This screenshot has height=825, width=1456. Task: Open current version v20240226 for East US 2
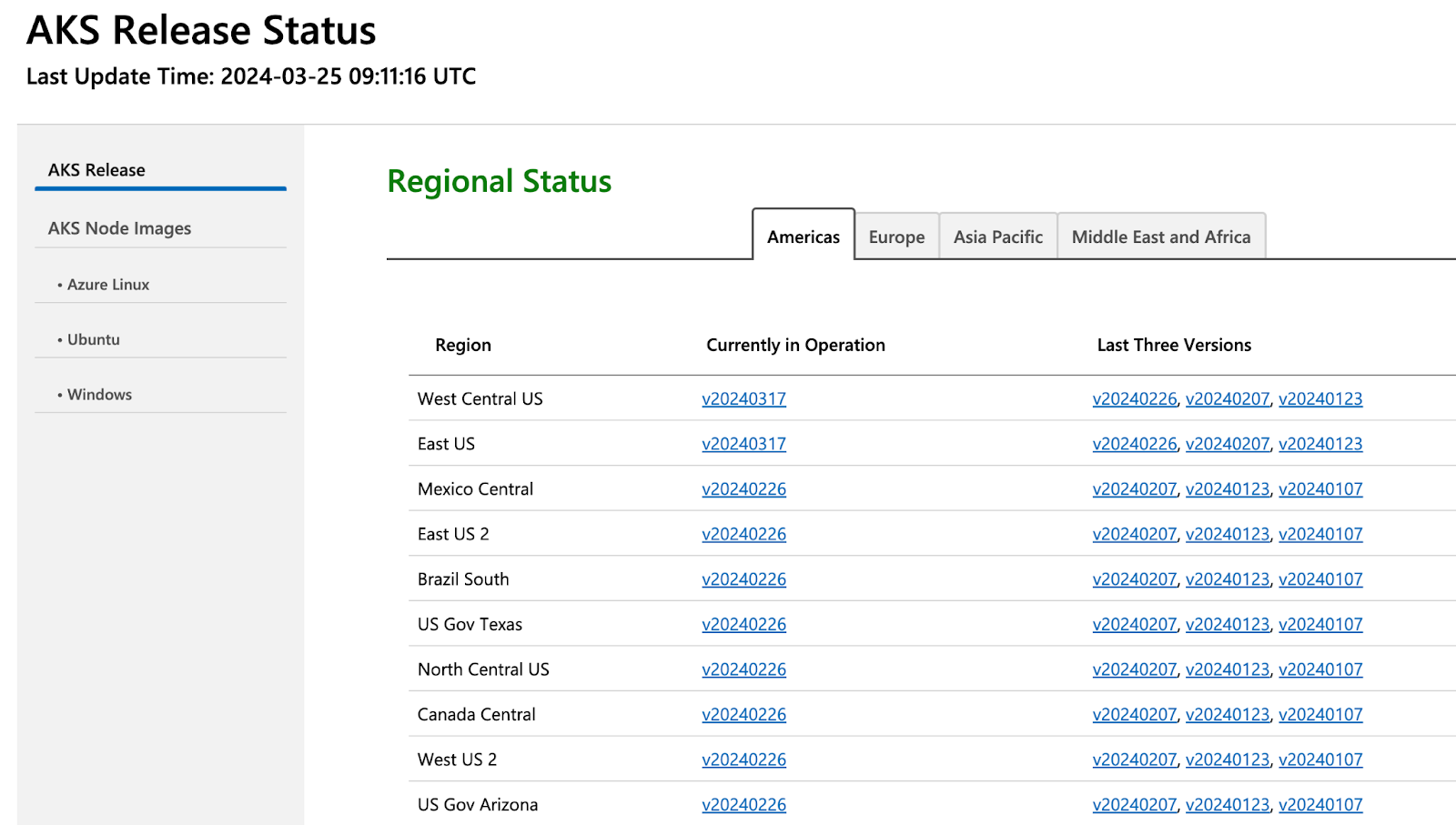[743, 534]
